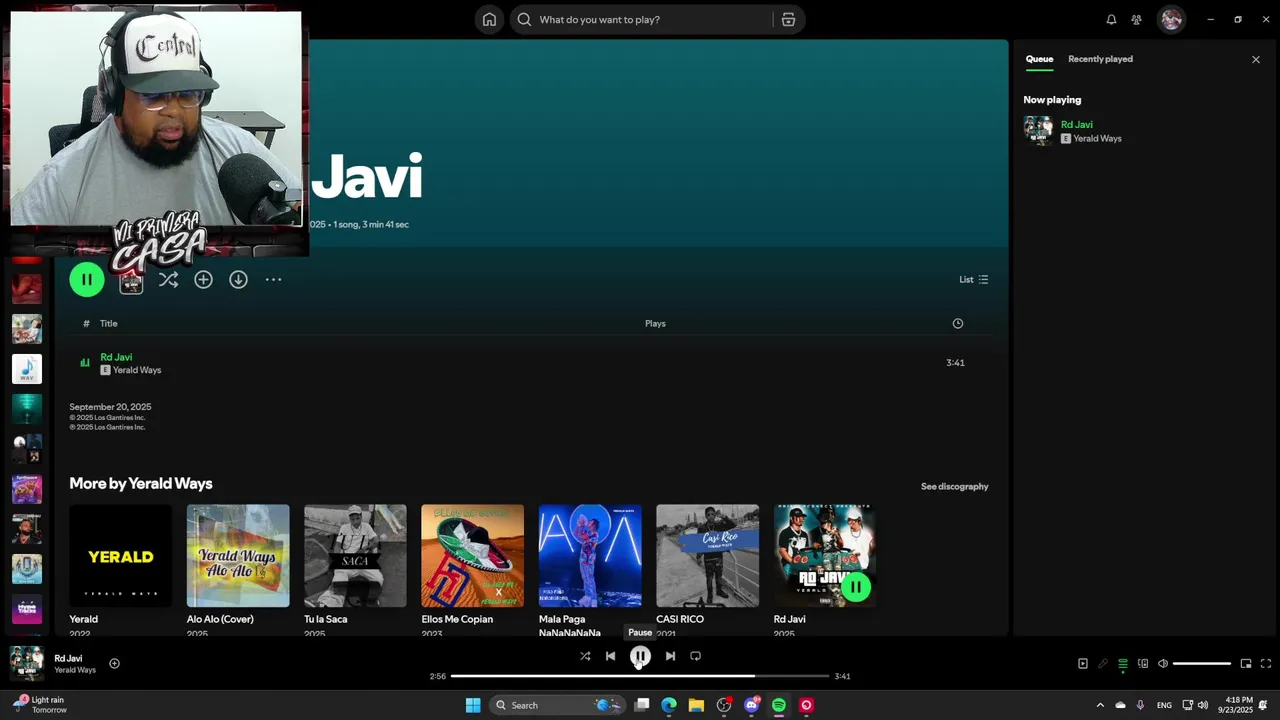The width and height of the screenshot is (1280, 720).
Task: Open the Ellos Me Copian album
Action: [x=472, y=556]
